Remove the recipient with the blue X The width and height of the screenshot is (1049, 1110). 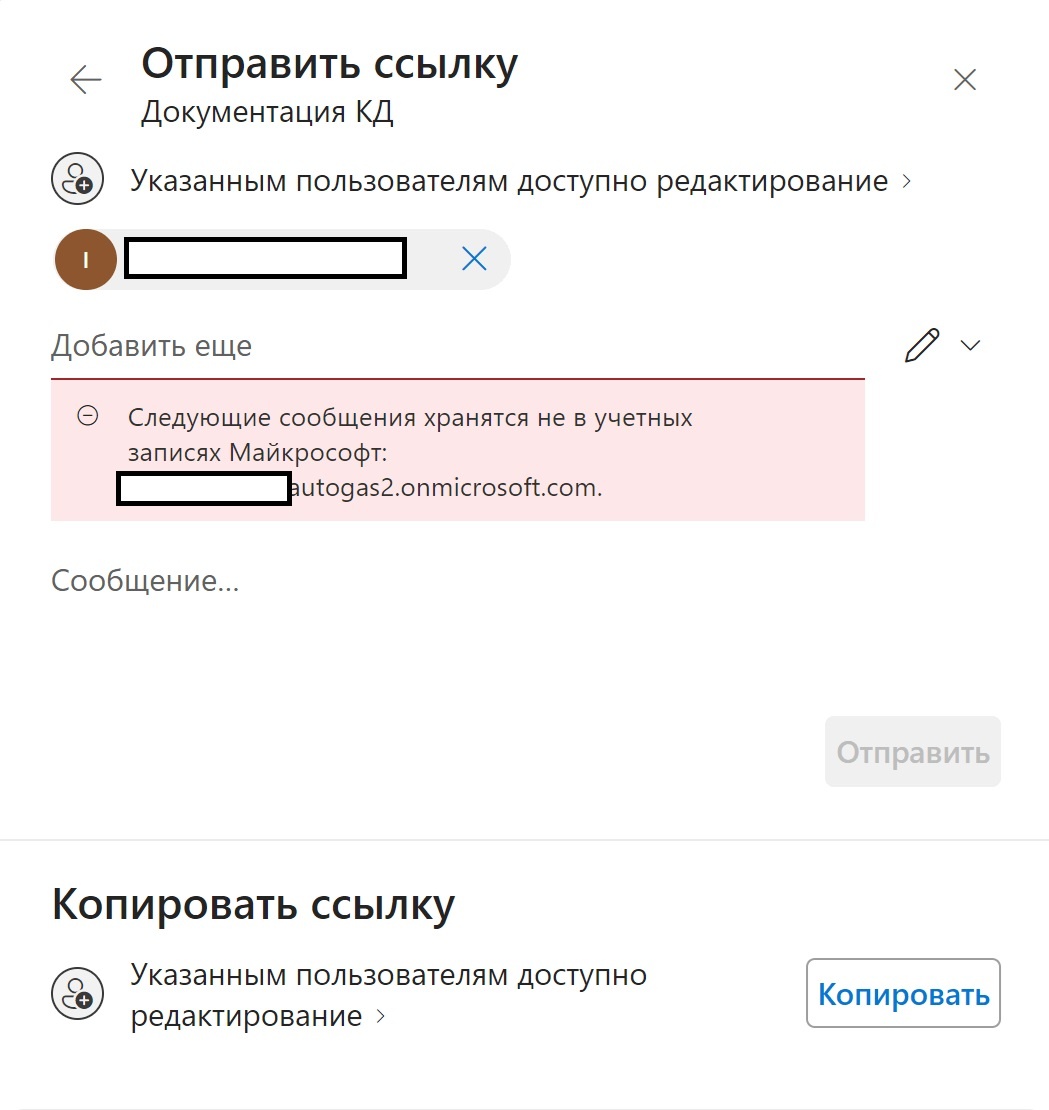[x=474, y=259]
